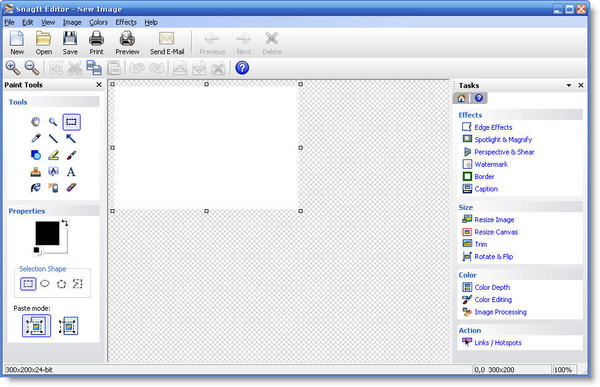Open the Tasks panel dropdown arrow

tap(569, 85)
